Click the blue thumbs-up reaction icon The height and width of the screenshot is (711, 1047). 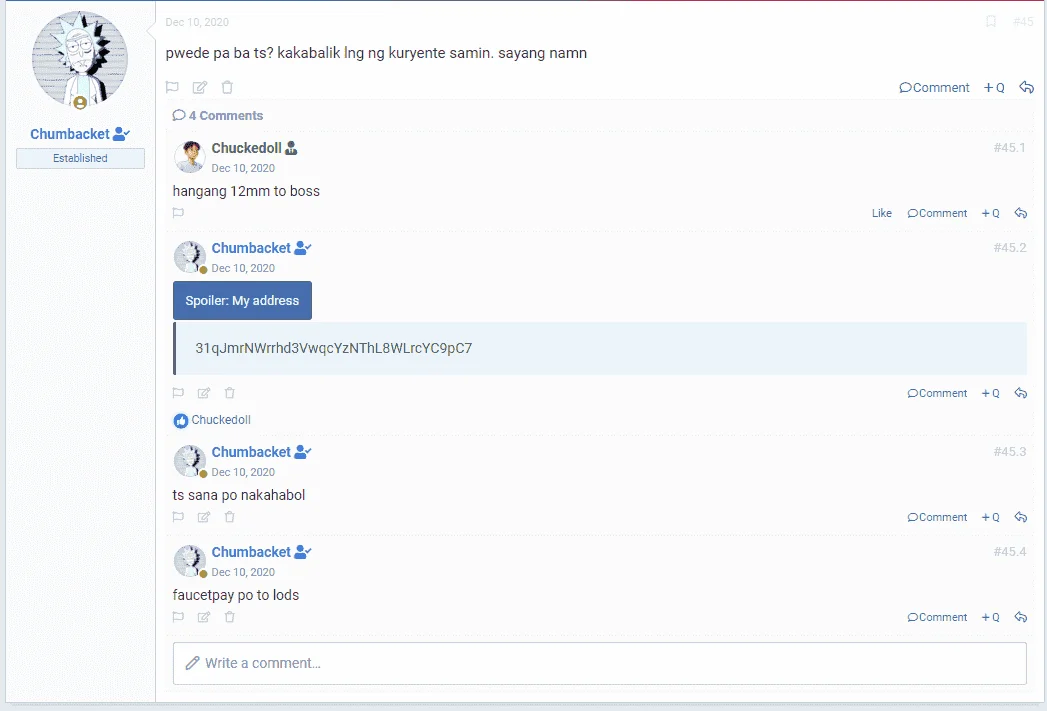[181, 421]
